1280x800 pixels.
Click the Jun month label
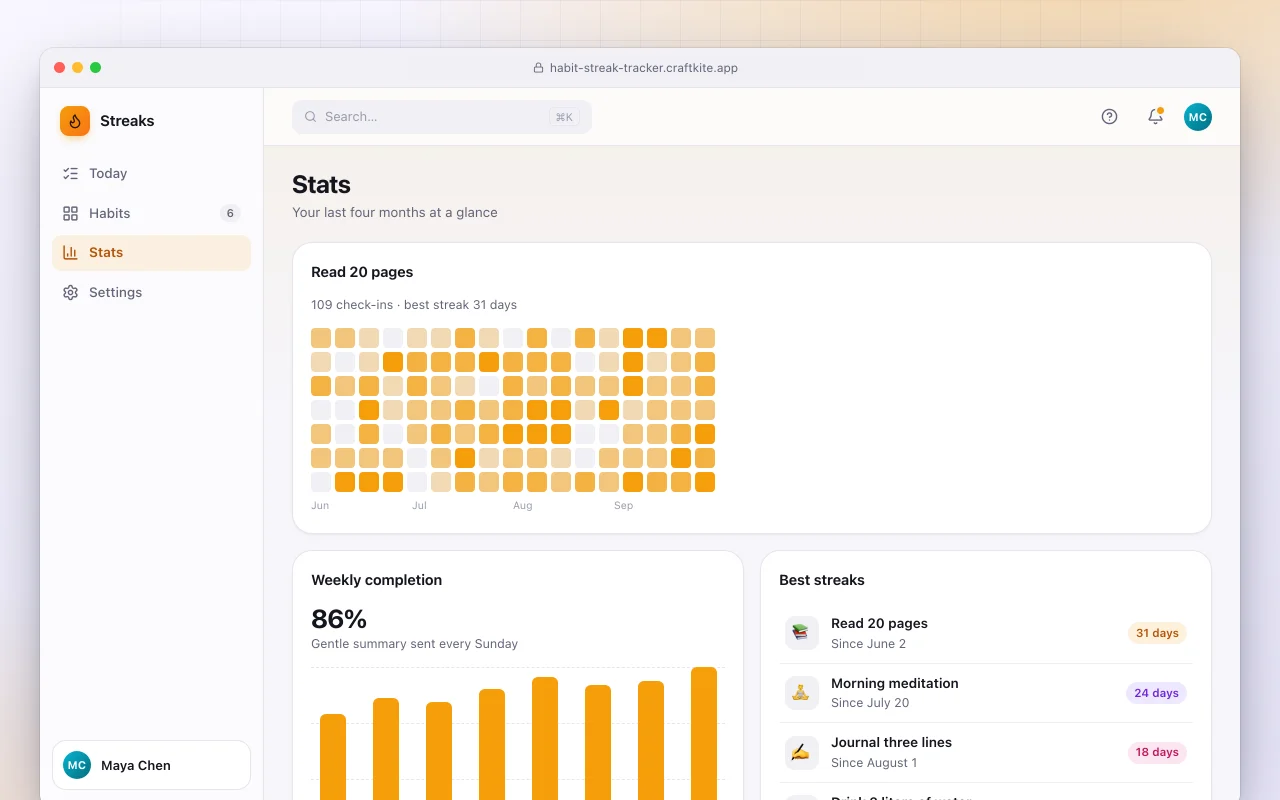(x=320, y=506)
